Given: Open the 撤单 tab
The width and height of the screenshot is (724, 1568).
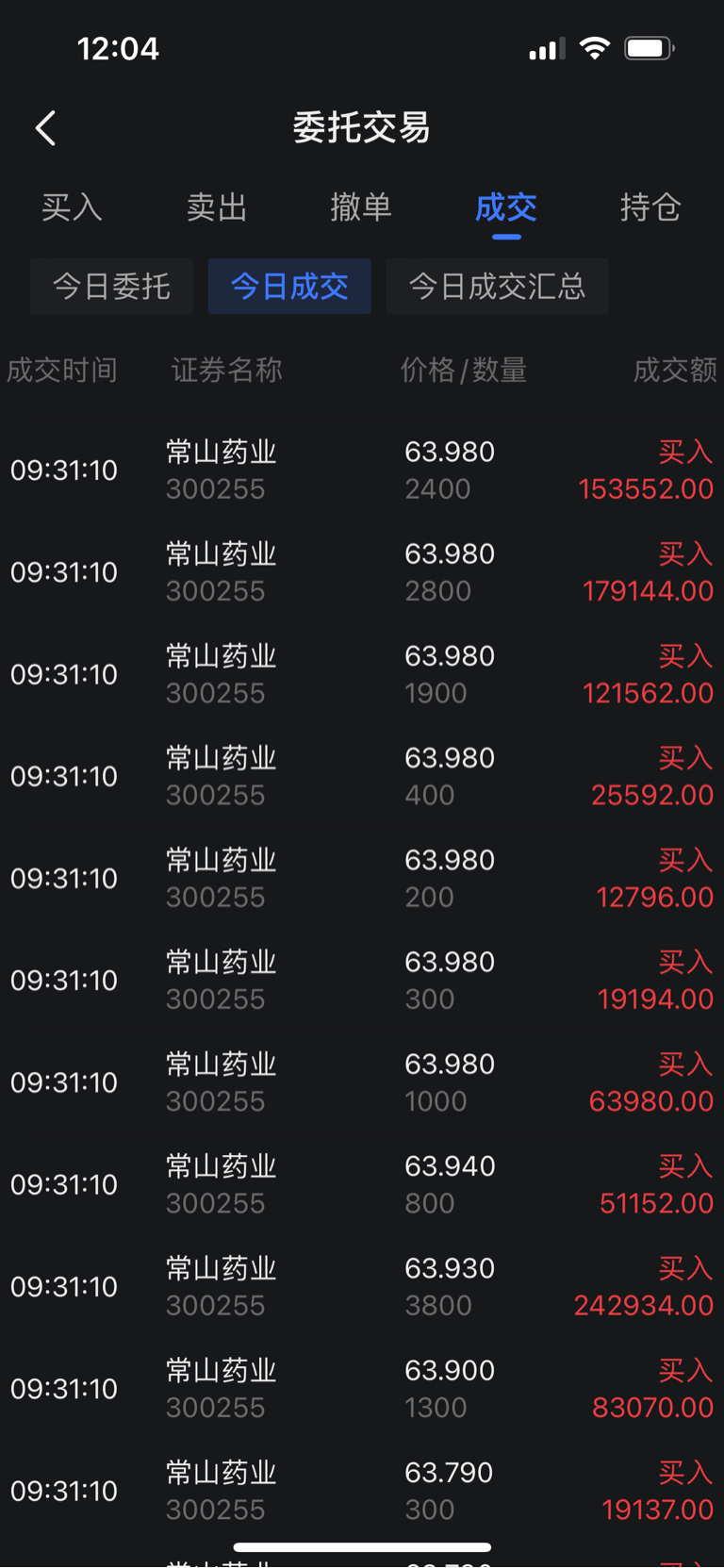Looking at the screenshot, I should pyautogui.click(x=361, y=207).
